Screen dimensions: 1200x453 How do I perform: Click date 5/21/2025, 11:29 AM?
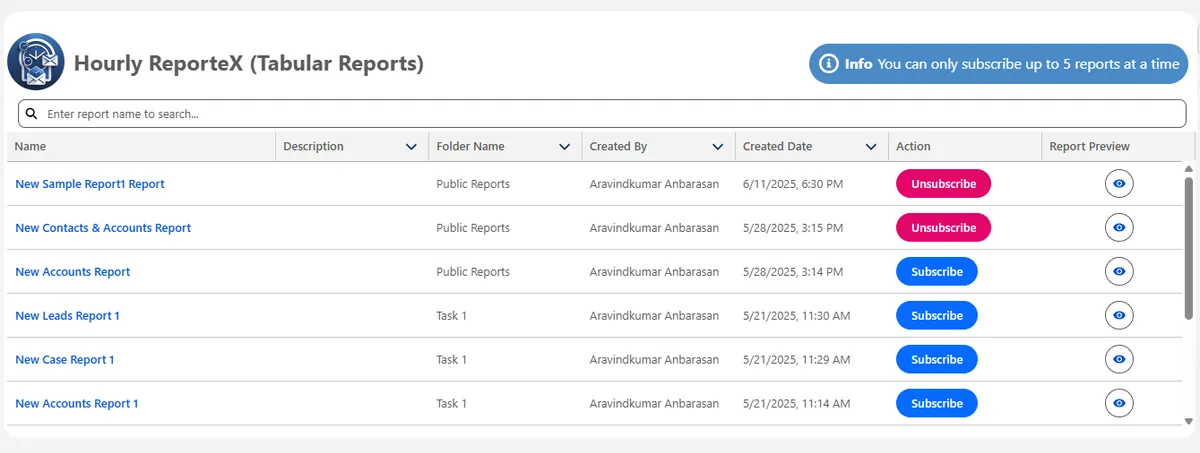796,360
